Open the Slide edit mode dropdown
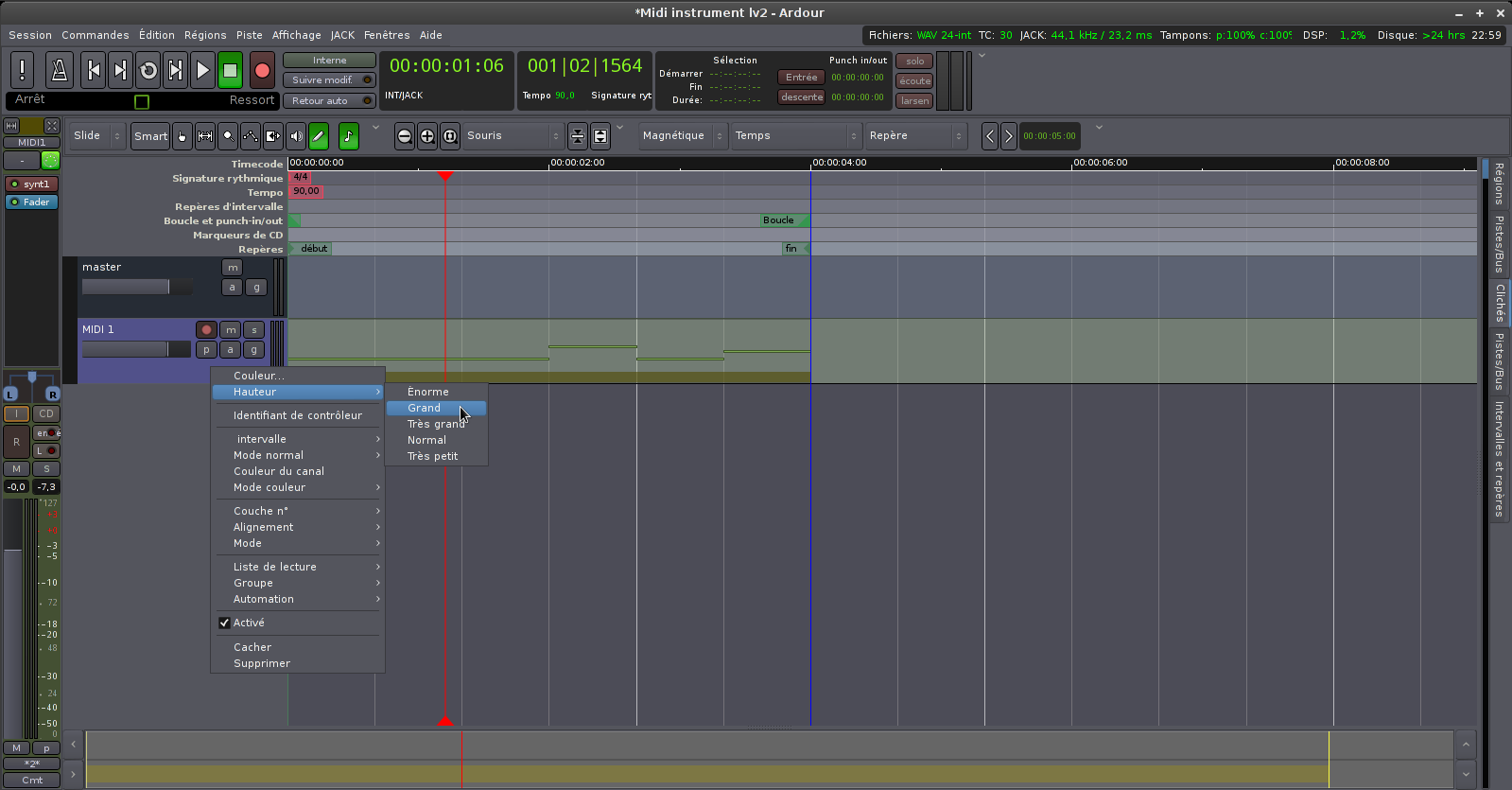The height and width of the screenshot is (790, 1512). (97, 136)
